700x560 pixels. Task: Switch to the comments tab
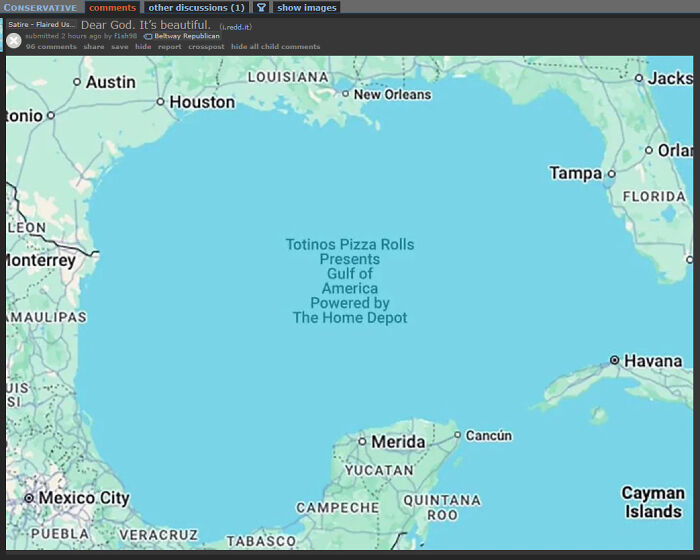pyautogui.click(x=112, y=7)
